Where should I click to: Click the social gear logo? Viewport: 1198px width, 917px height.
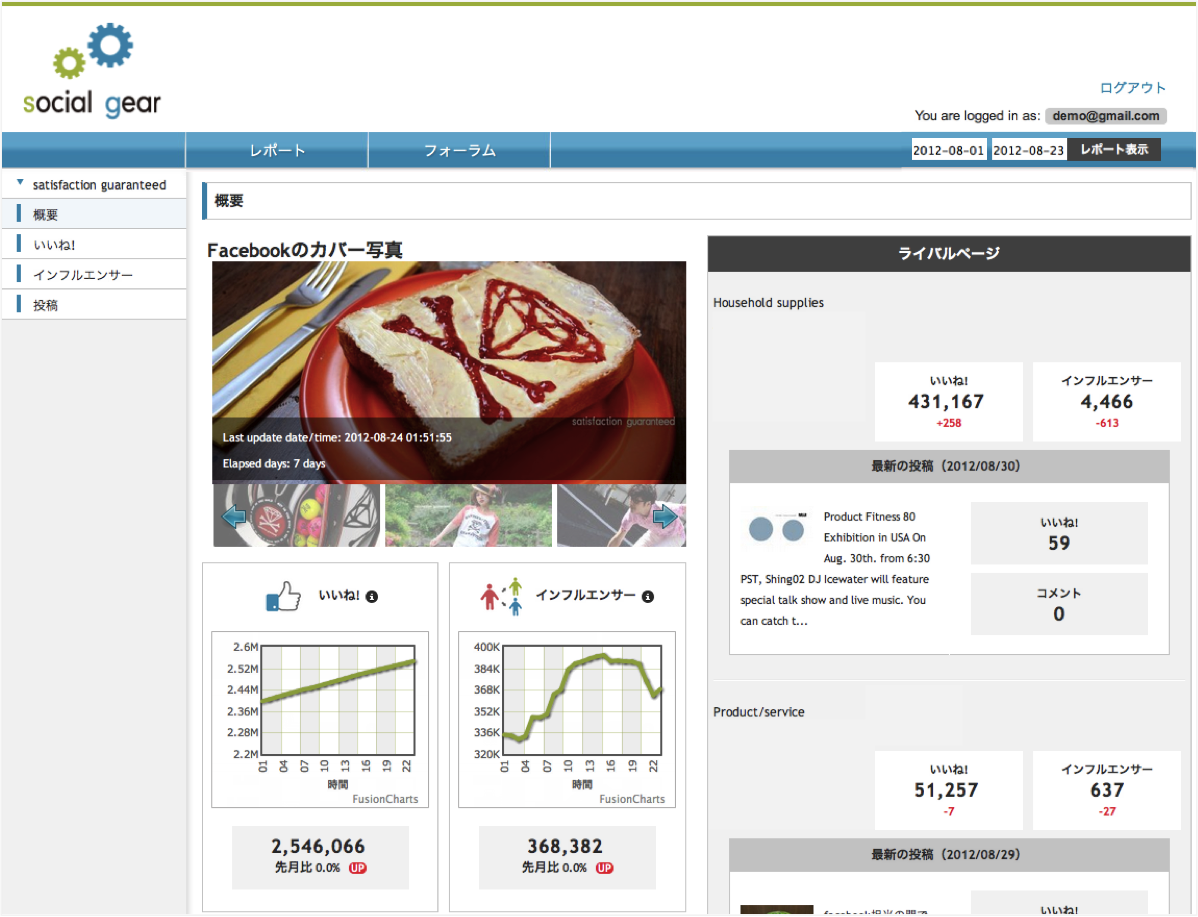tap(92, 70)
